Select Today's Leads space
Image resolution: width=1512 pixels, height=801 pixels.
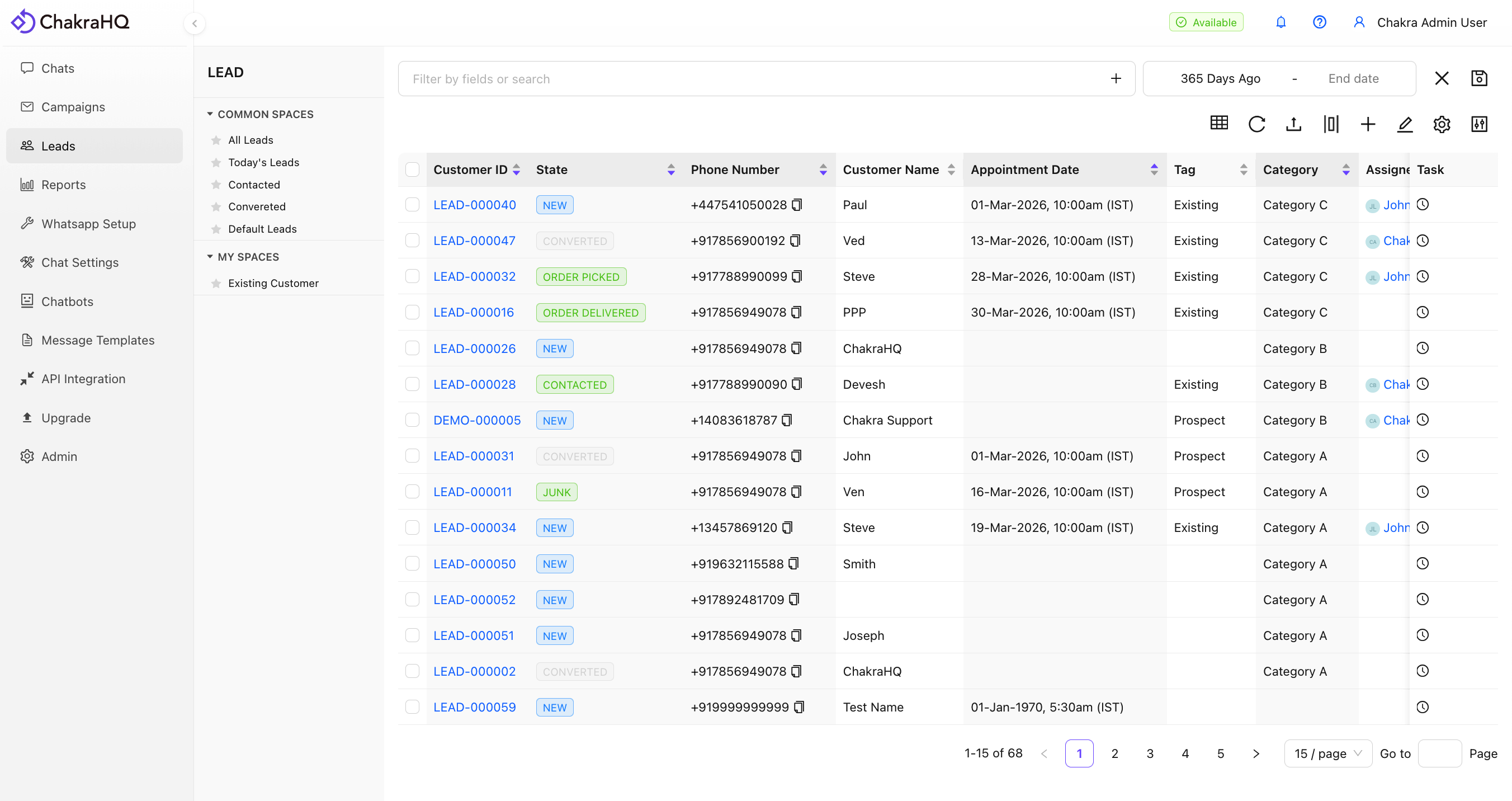coord(263,162)
